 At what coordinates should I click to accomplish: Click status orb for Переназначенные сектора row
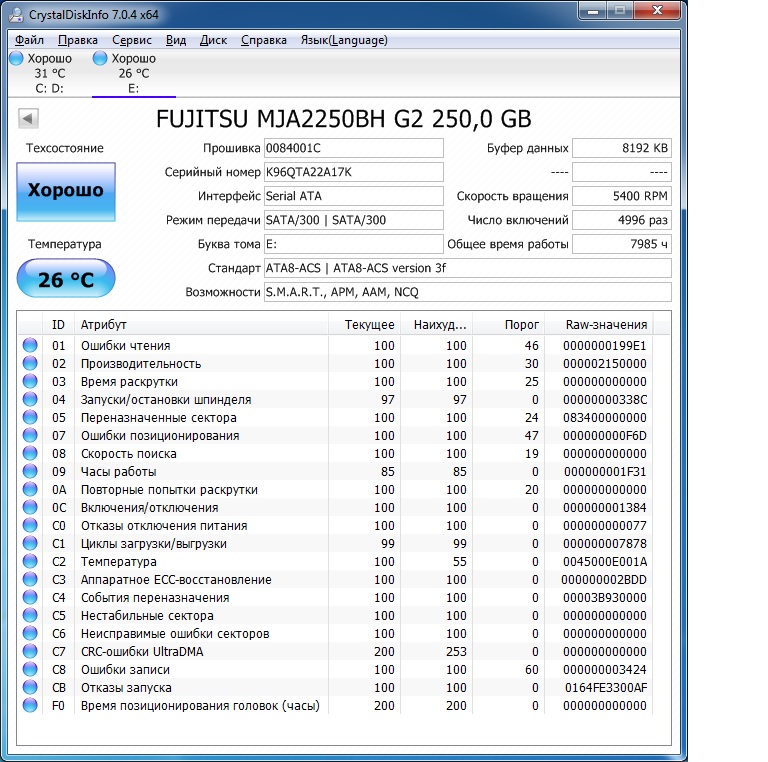click(30, 417)
